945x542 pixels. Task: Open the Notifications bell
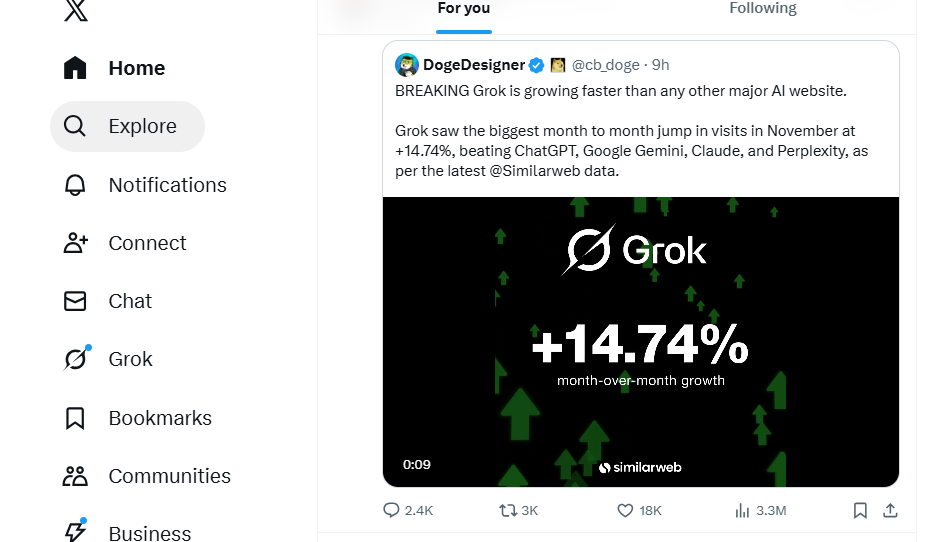[144, 185]
